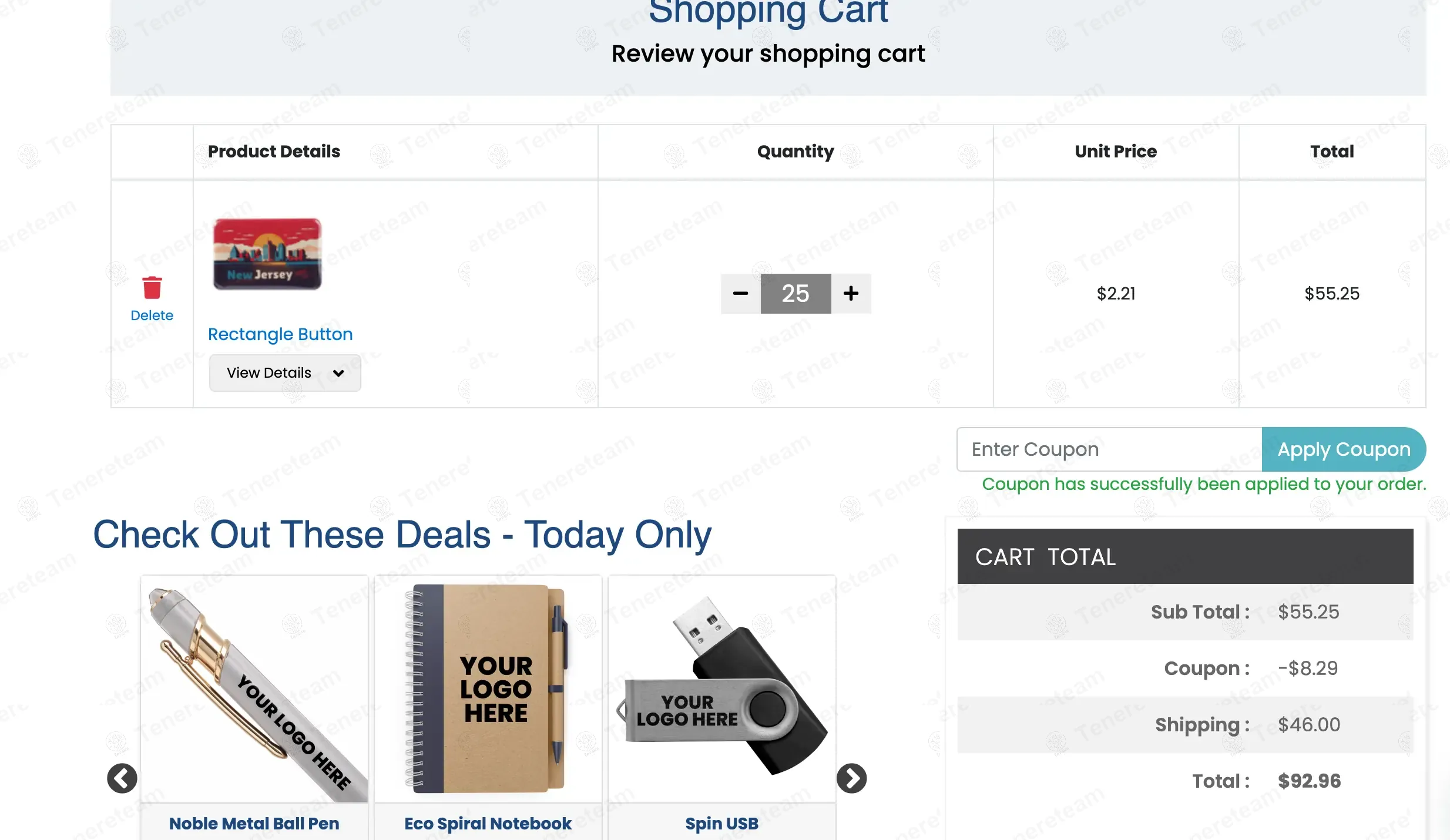1450x840 pixels.
Task: Increase quantity with the plus button
Action: pos(851,293)
